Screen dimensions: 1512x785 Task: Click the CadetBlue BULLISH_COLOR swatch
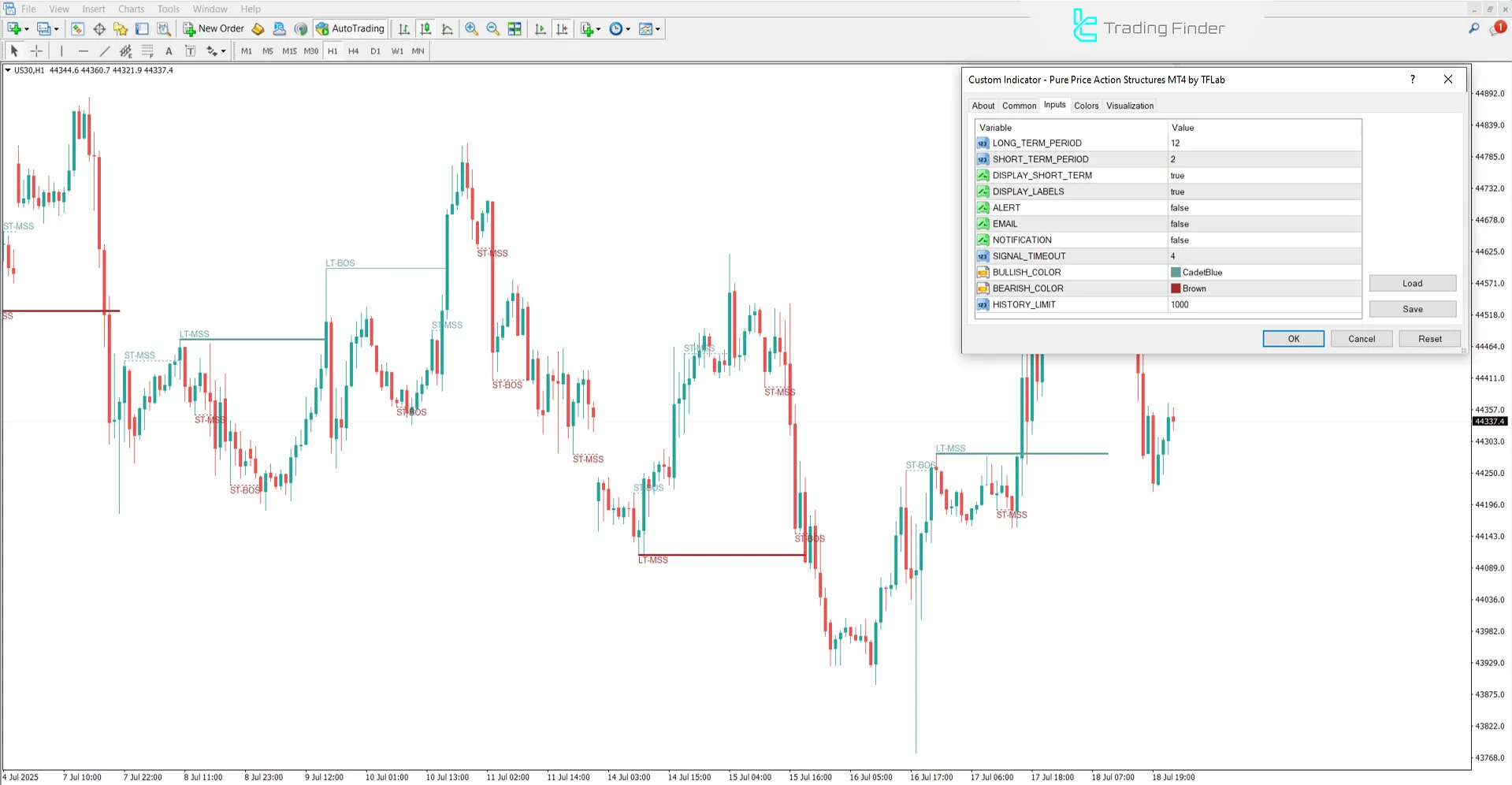[x=1175, y=272]
